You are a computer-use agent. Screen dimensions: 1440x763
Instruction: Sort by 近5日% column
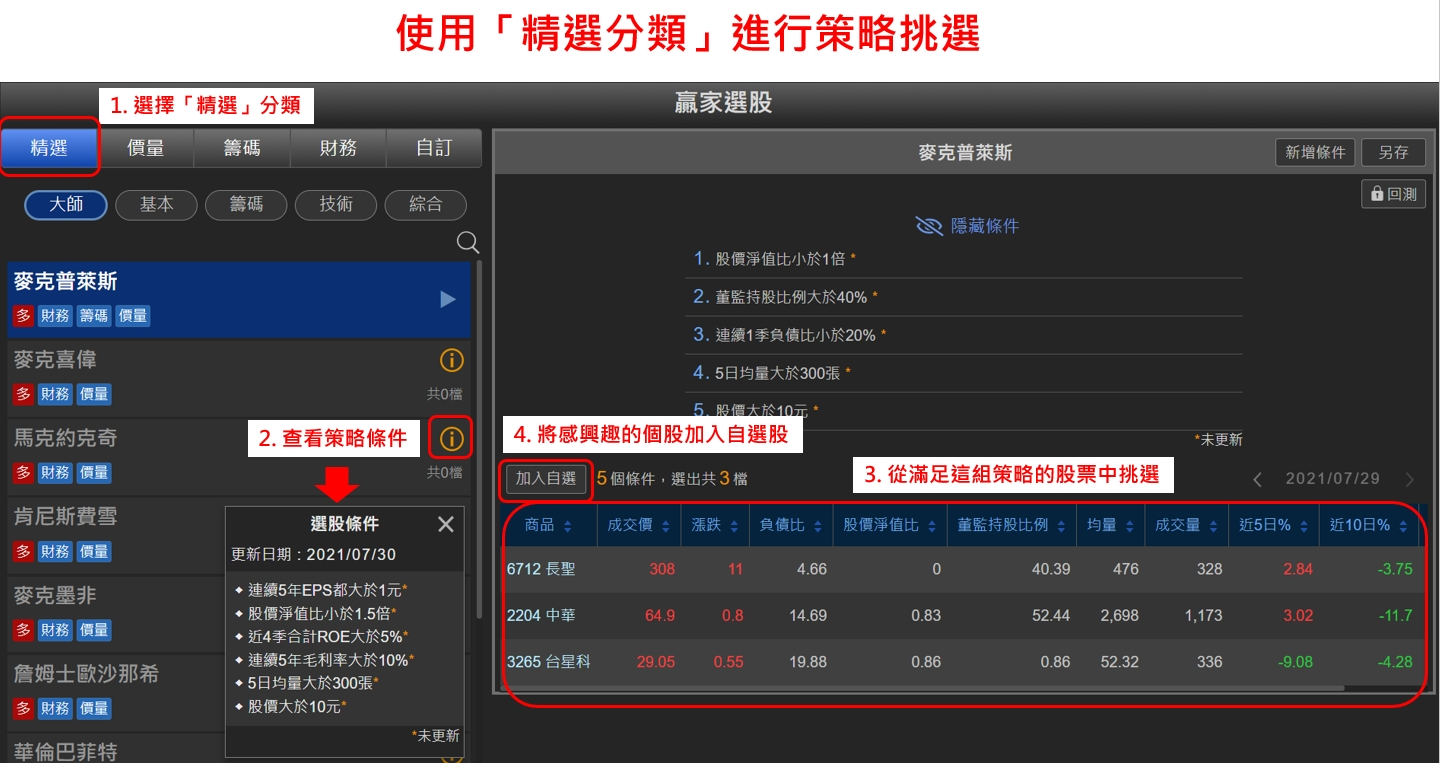(1273, 525)
